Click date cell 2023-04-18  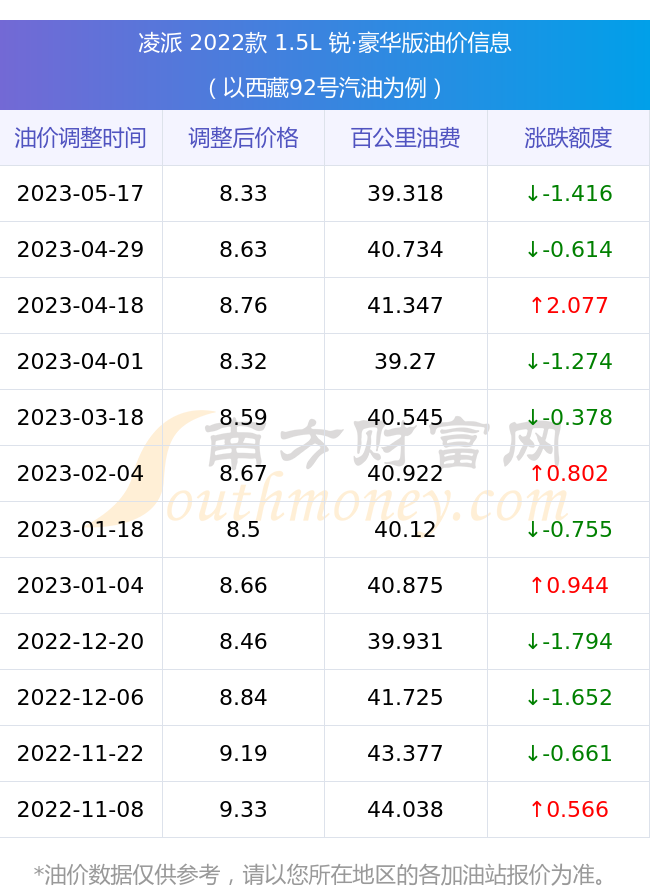click(81, 306)
